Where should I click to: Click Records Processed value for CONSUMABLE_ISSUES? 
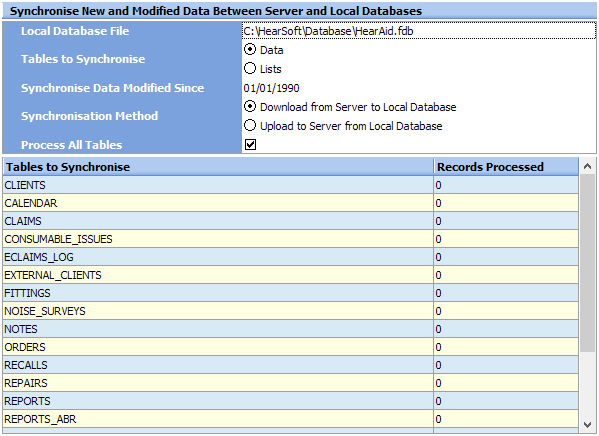click(506, 239)
